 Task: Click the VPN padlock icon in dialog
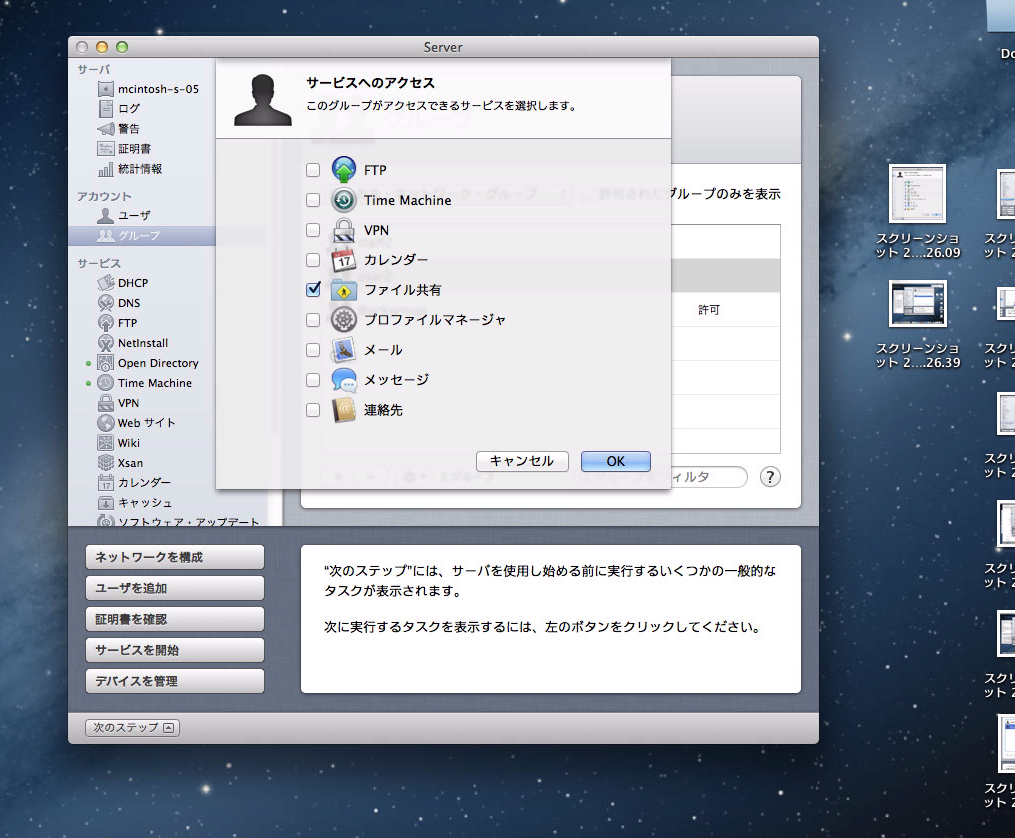tap(344, 230)
